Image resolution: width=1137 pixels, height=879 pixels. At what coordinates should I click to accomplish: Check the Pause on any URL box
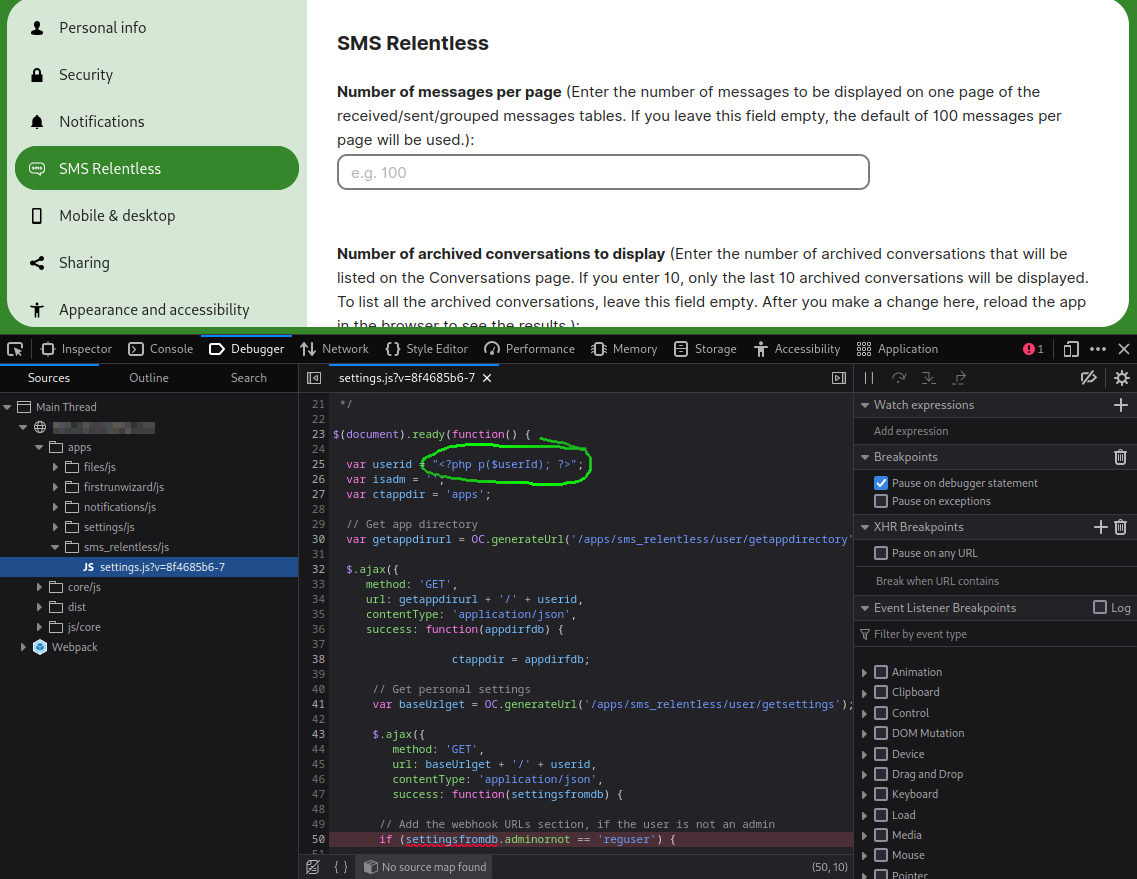coord(881,553)
